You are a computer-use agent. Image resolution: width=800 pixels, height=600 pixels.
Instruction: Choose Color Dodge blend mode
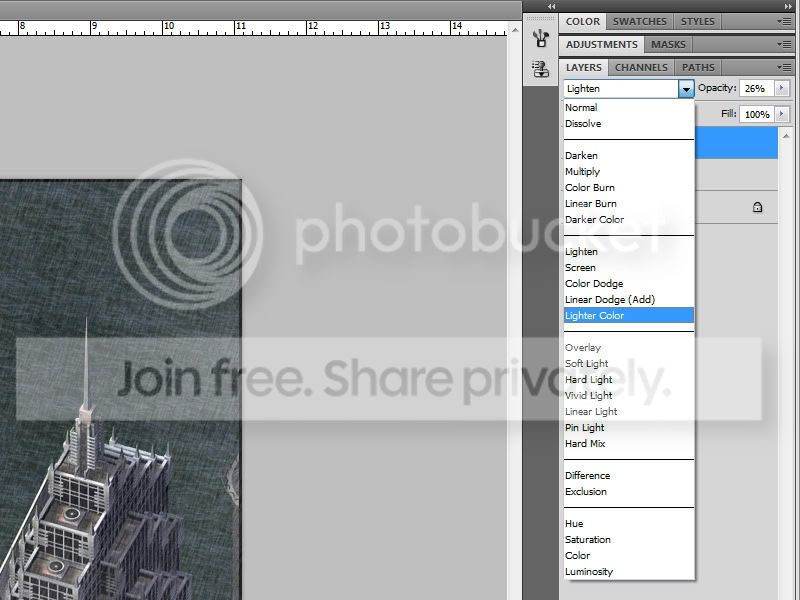point(629,284)
